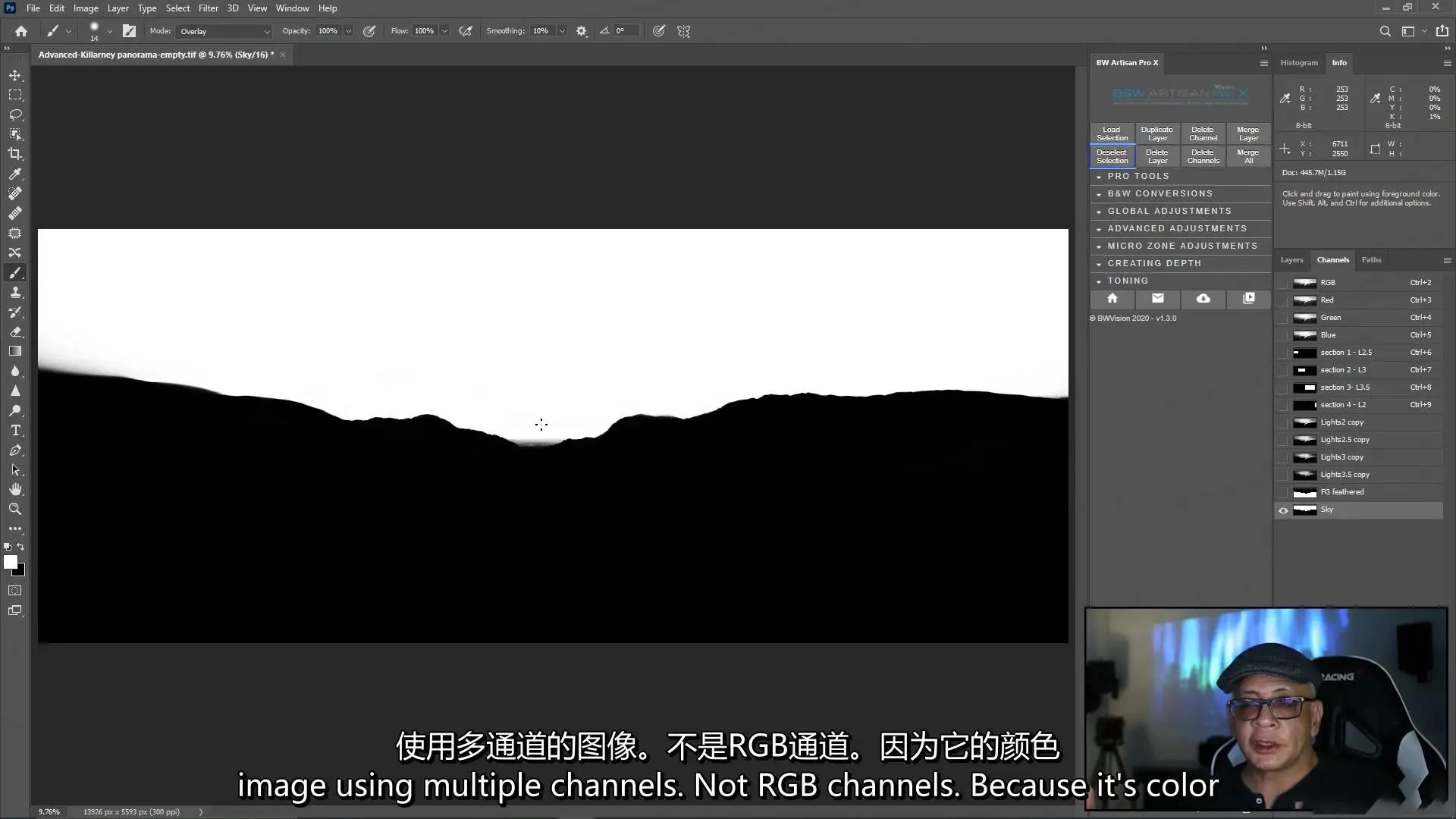Toggle symmetry paint options
The image size is (1456, 819).
[684, 31]
